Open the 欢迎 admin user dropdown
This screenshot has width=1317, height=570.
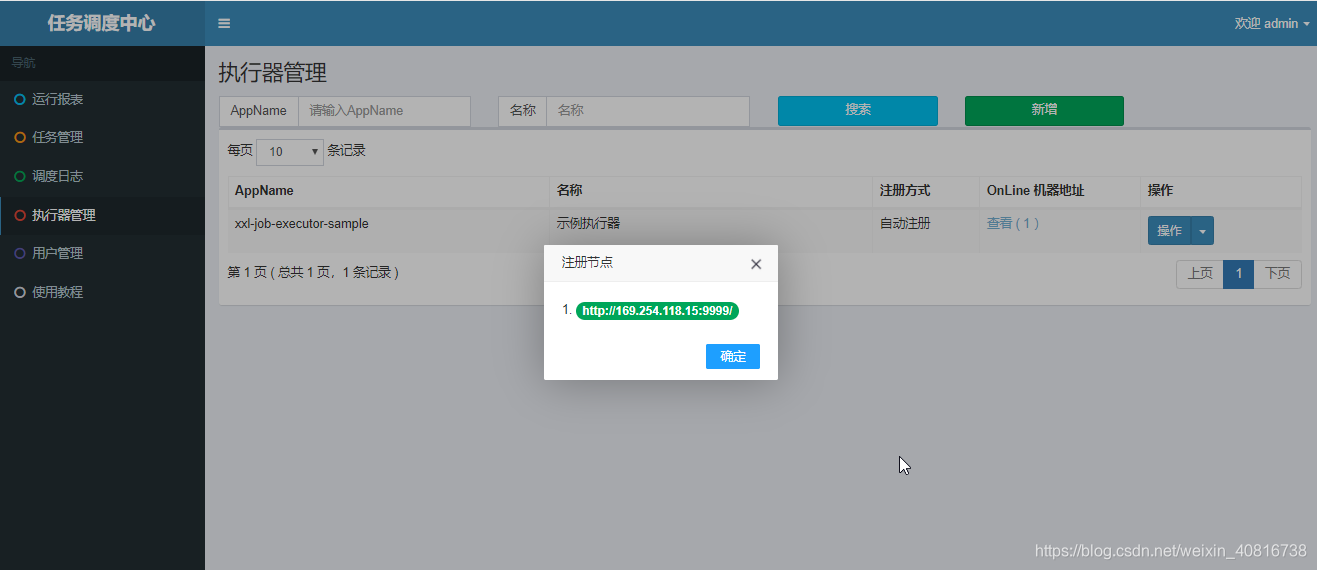coord(1272,23)
